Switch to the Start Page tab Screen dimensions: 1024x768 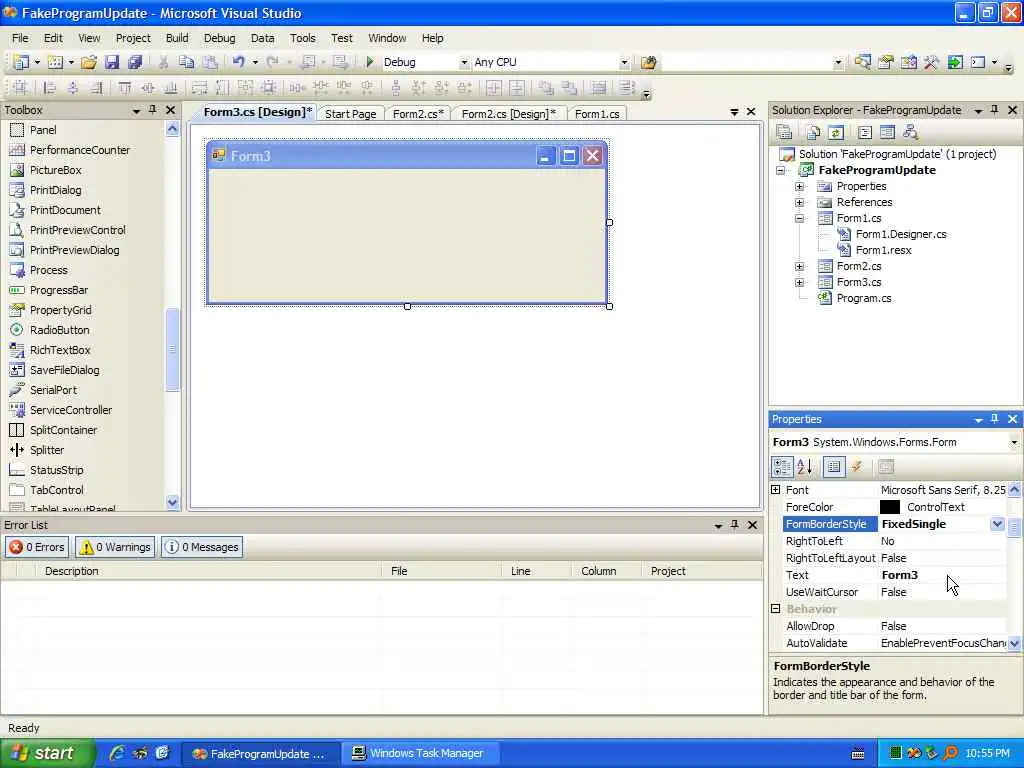351,114
